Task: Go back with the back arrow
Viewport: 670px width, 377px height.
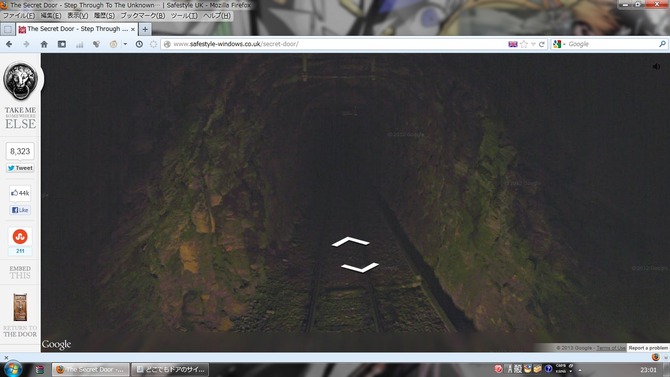Action: (x=9, y=44)
